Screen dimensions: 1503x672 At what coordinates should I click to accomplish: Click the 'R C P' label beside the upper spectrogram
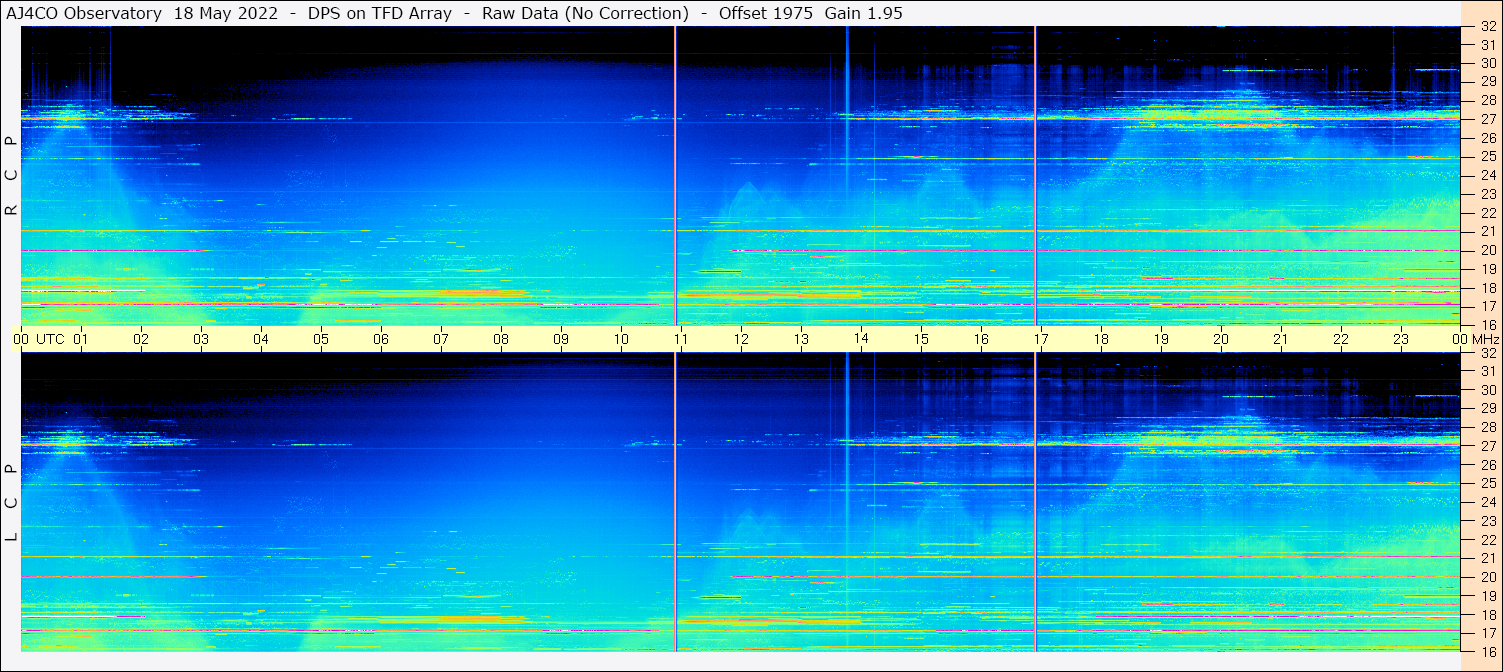tap(11, 176)
